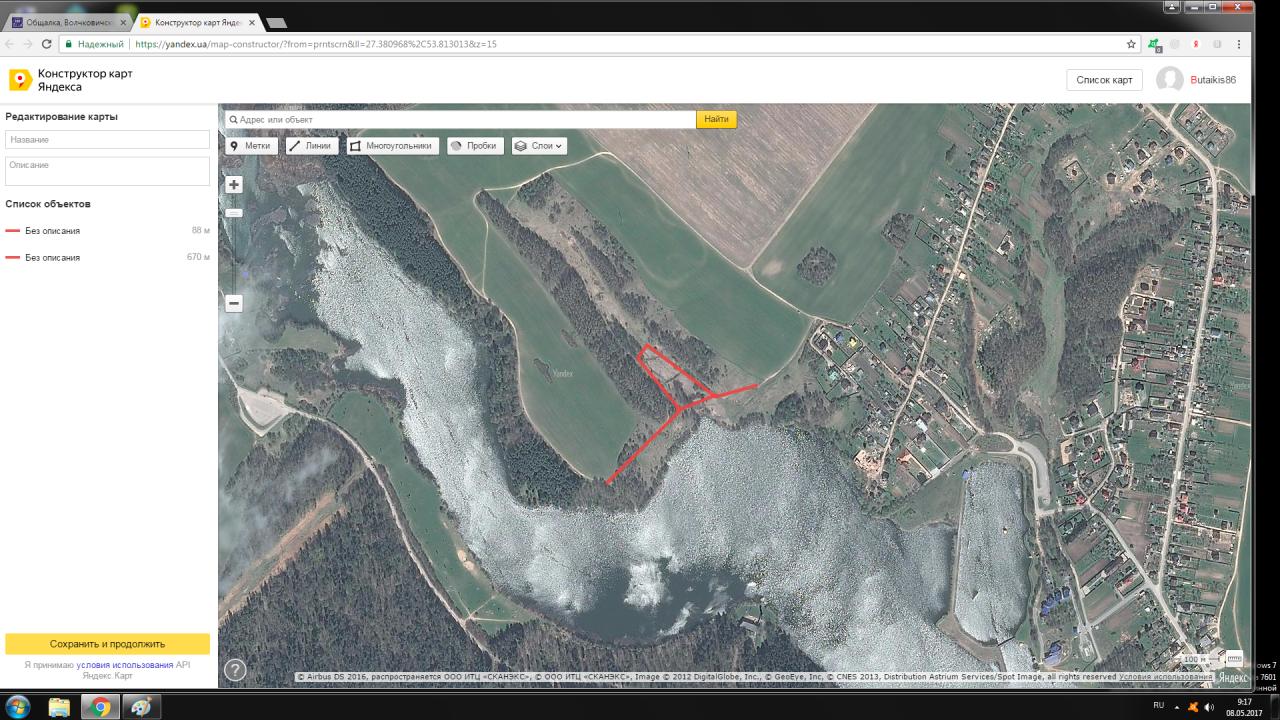
Task: Follow the условия использования link in sidebar
Action: tap(125, 664)
